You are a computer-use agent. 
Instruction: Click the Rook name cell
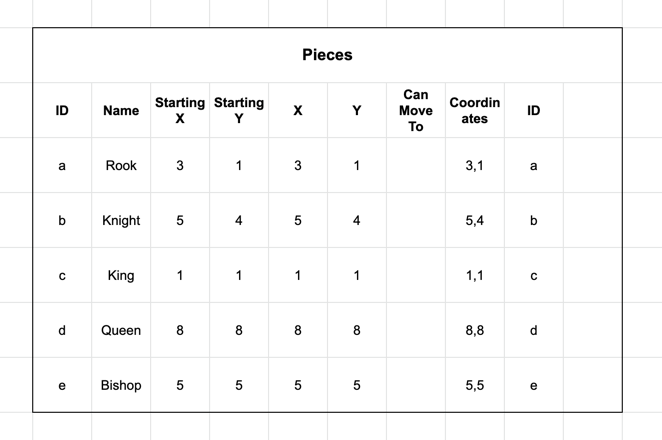121,165
